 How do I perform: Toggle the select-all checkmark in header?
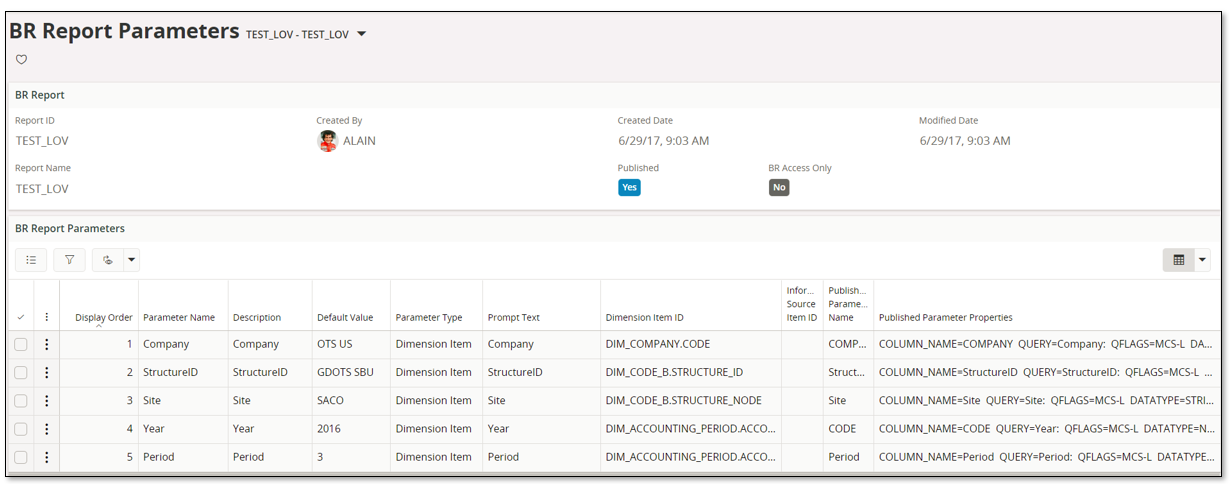(x=21, y=317)
